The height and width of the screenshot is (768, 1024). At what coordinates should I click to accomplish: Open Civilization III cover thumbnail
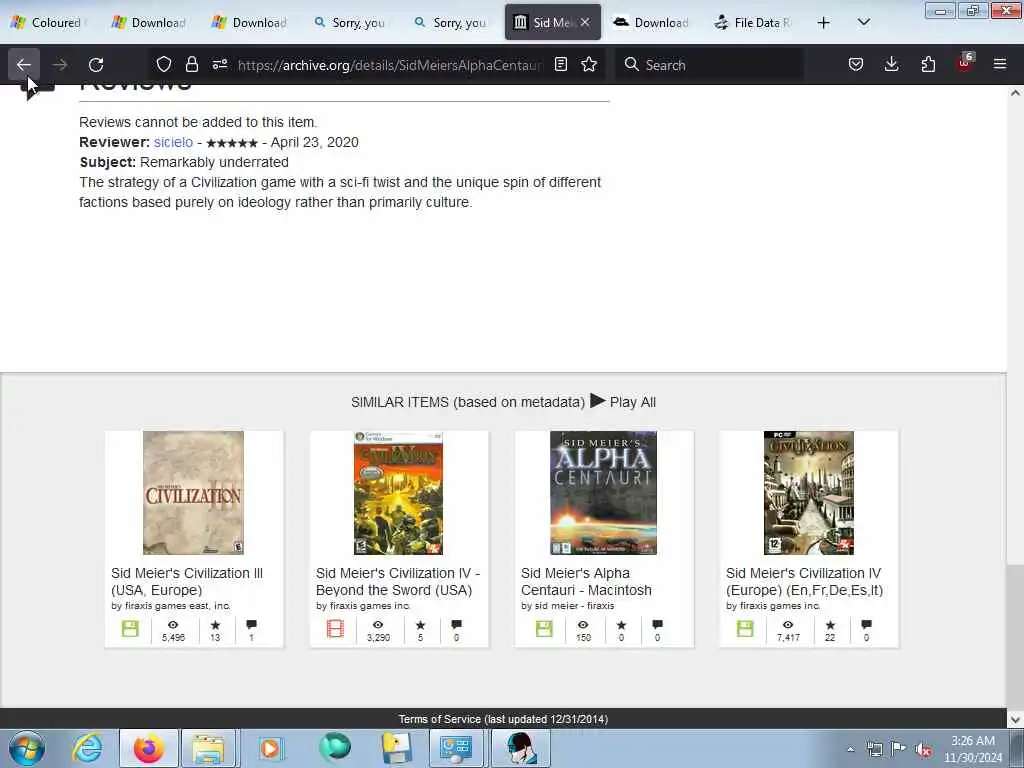[193, 493]
